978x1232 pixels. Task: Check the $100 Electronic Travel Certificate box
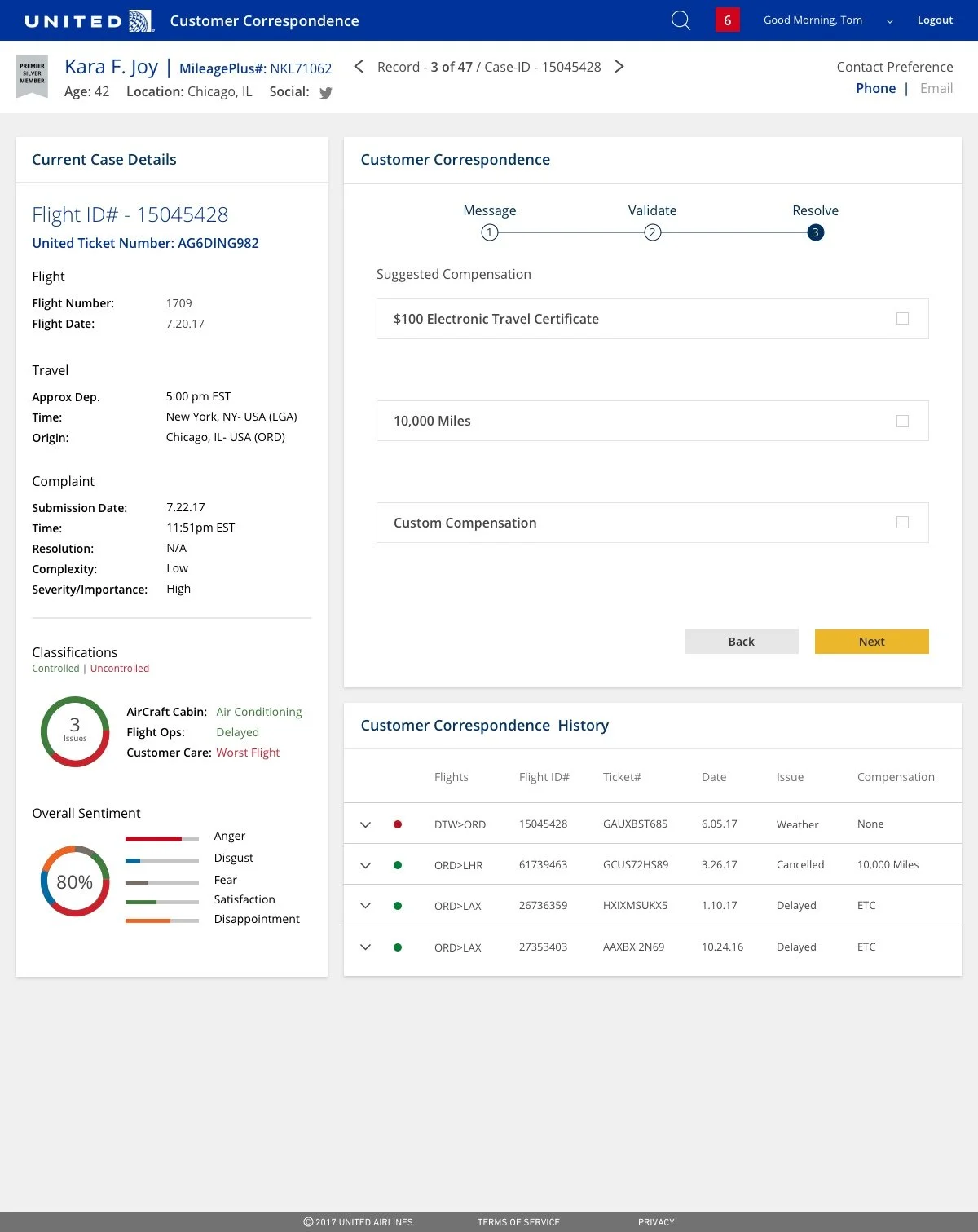[x=902, y=319]
